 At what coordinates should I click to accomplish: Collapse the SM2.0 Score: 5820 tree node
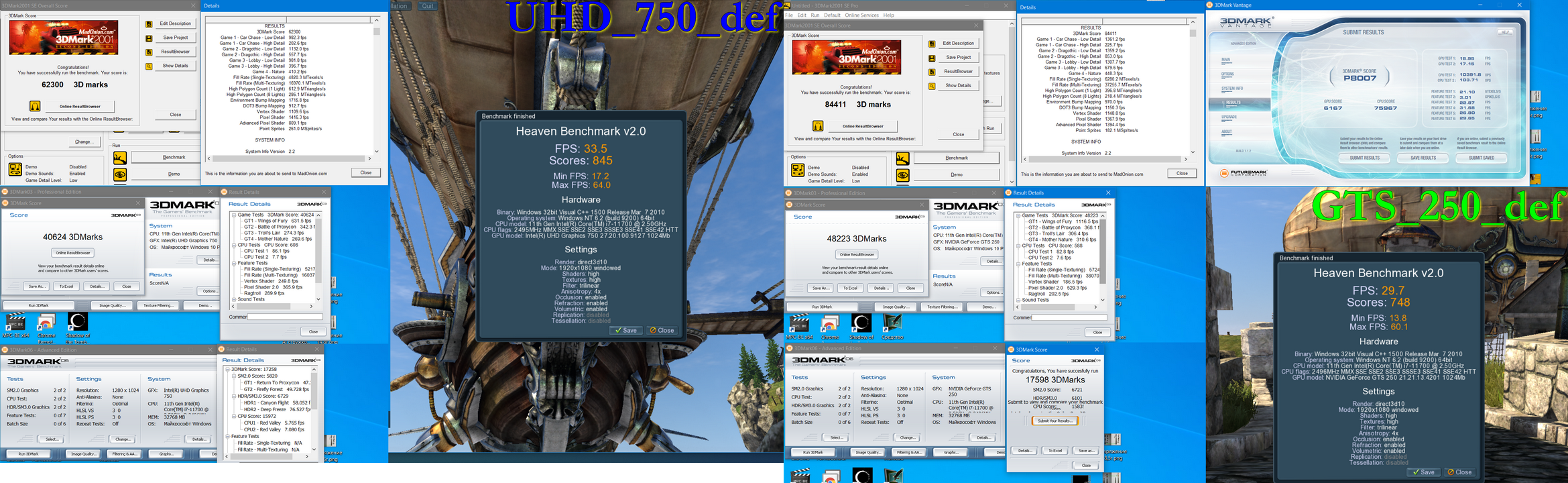click(234, 376)
